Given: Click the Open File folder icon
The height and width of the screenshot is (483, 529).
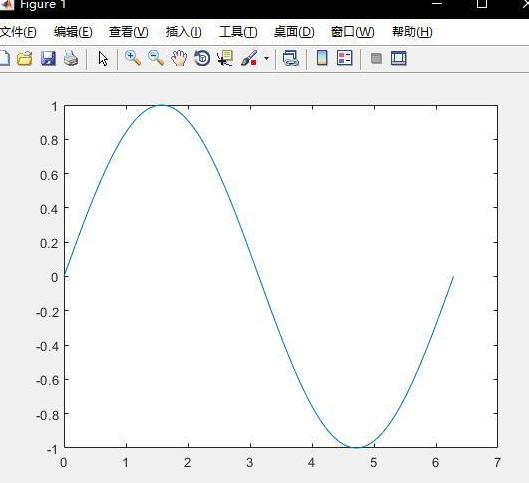Looking at the screenshot, I should [25, 58].
